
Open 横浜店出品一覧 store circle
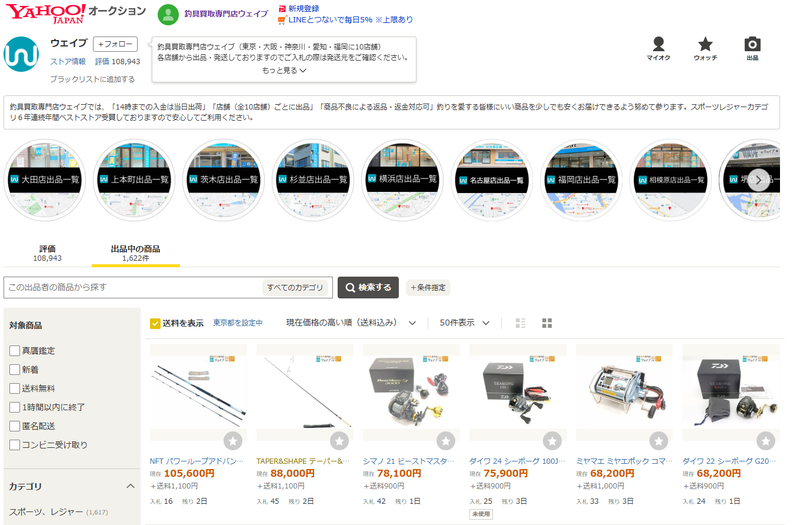pos(403,180)
